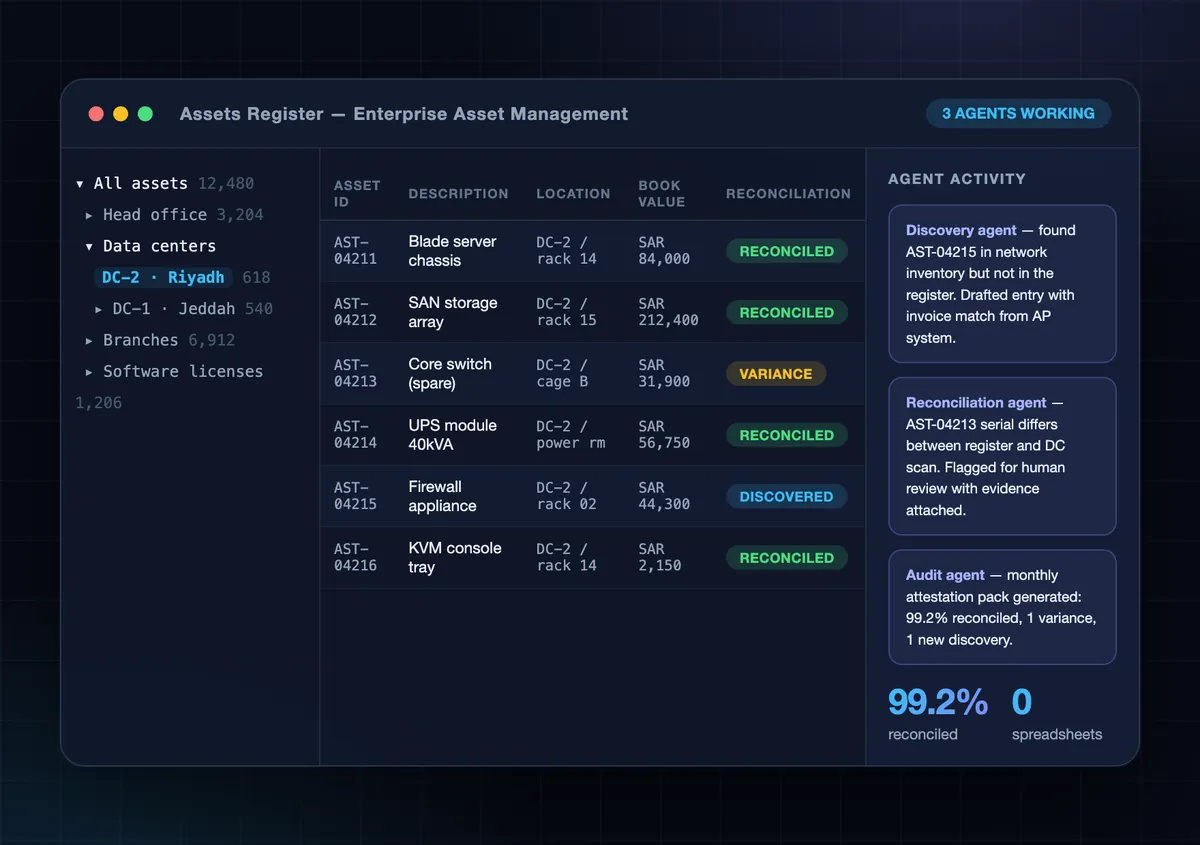Screen dimensions: 1200x845
Task: Click the SAR 31,900 book value
Action: click(664, 374)
